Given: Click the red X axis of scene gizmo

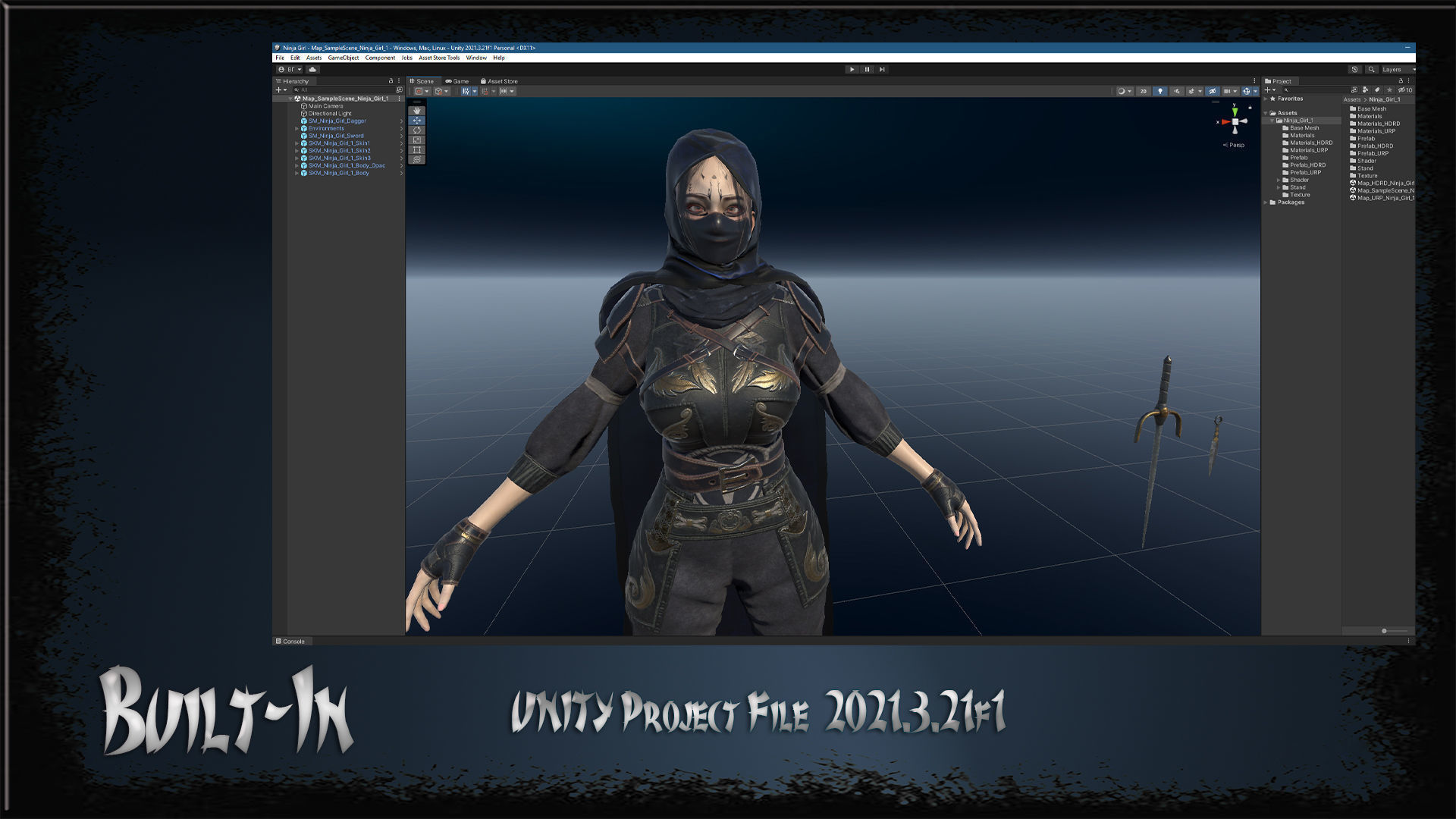Looking at the screenshot, I should (x=1225, y=121).
